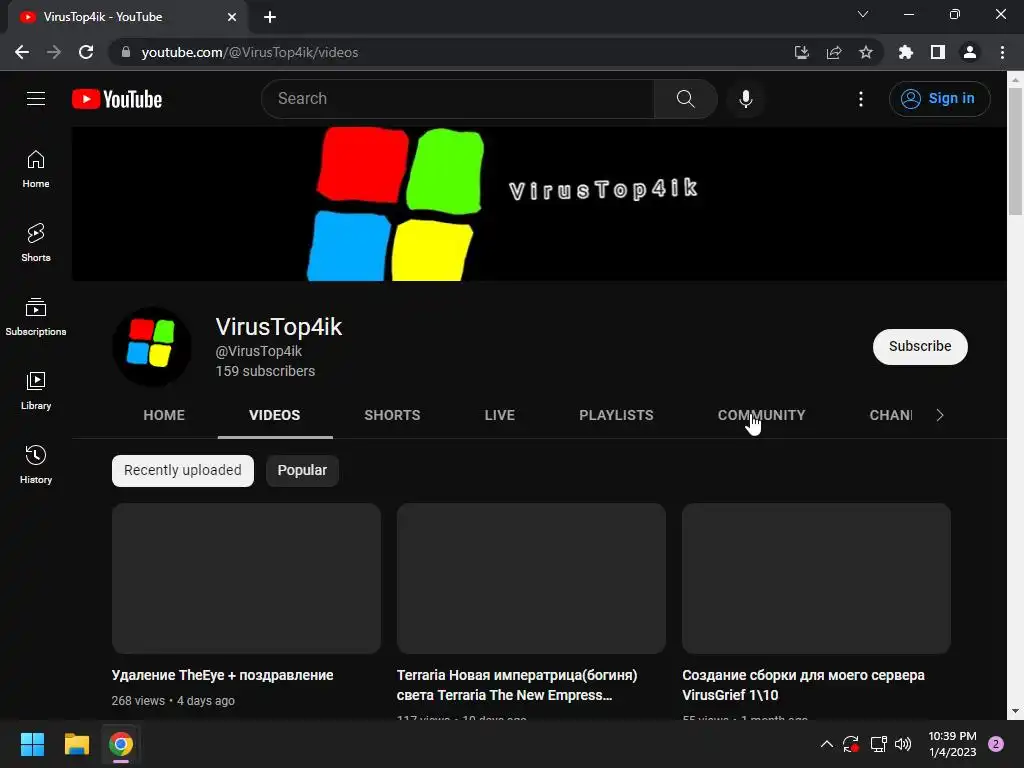The width and height of the screenshot is (1024, 768).
Task: Click the VirusTop4ik channel banner
Action: (x=539, y=204)
